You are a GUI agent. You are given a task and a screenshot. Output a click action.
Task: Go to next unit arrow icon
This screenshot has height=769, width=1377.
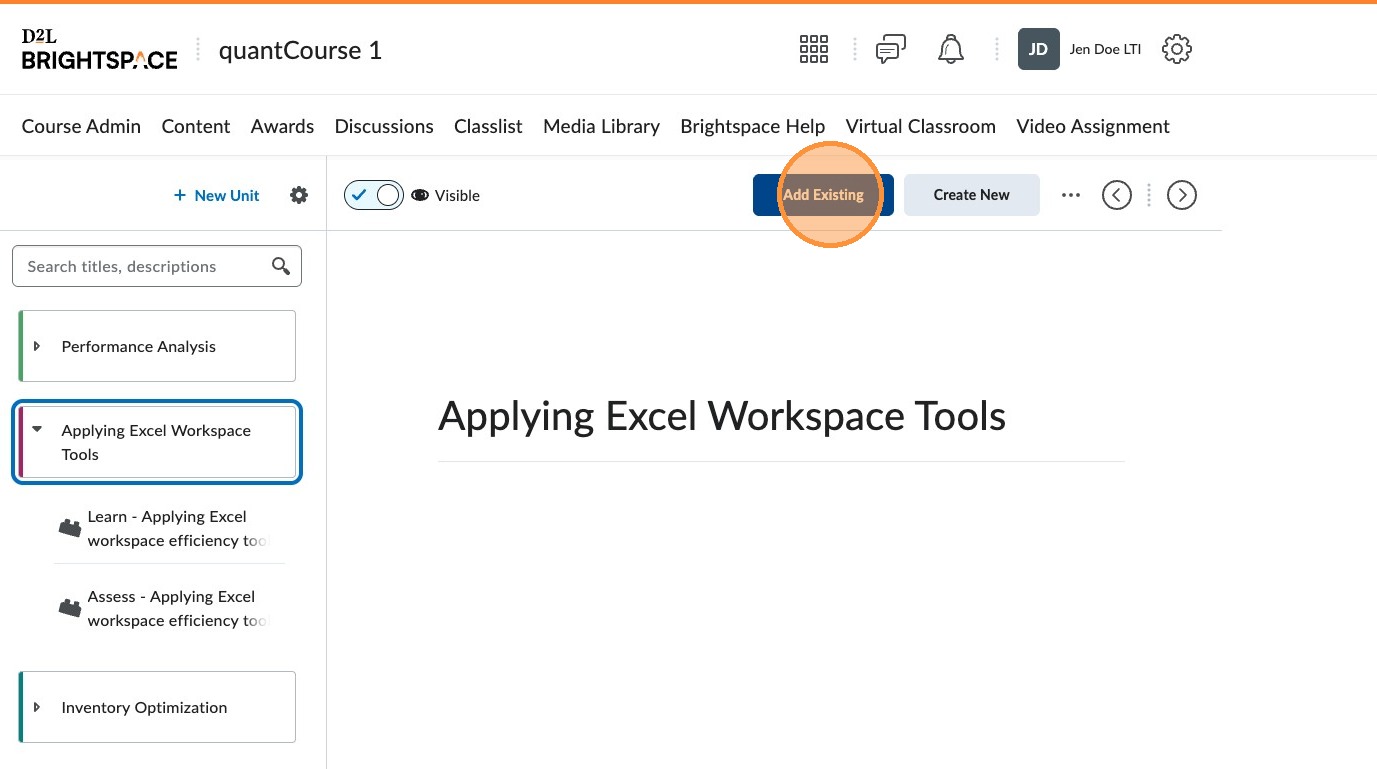[x=1182, y=195]
